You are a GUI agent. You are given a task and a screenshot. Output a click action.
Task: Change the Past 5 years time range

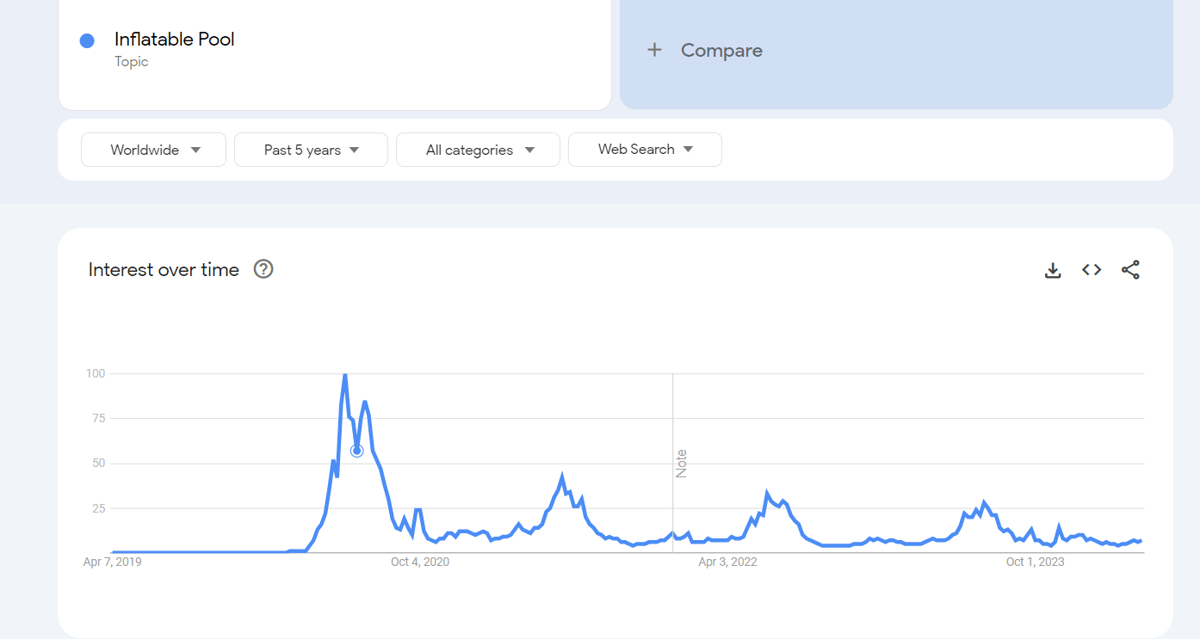tap(311, 150)
